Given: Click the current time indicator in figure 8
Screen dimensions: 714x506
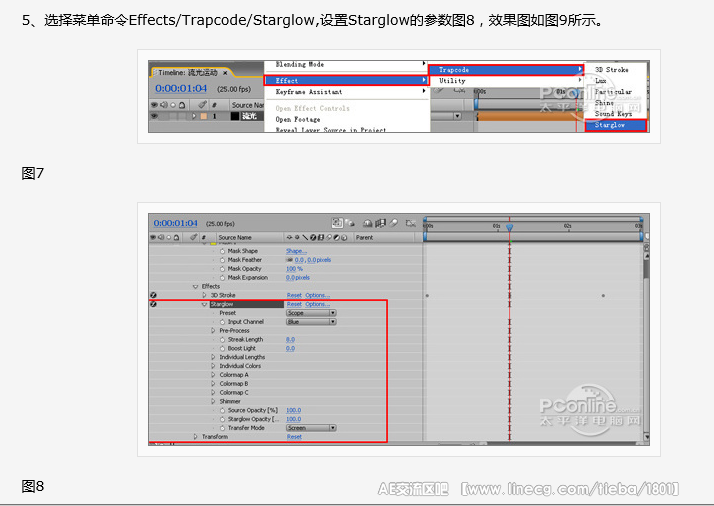Looking at the screenshot, I should point(510,227).
